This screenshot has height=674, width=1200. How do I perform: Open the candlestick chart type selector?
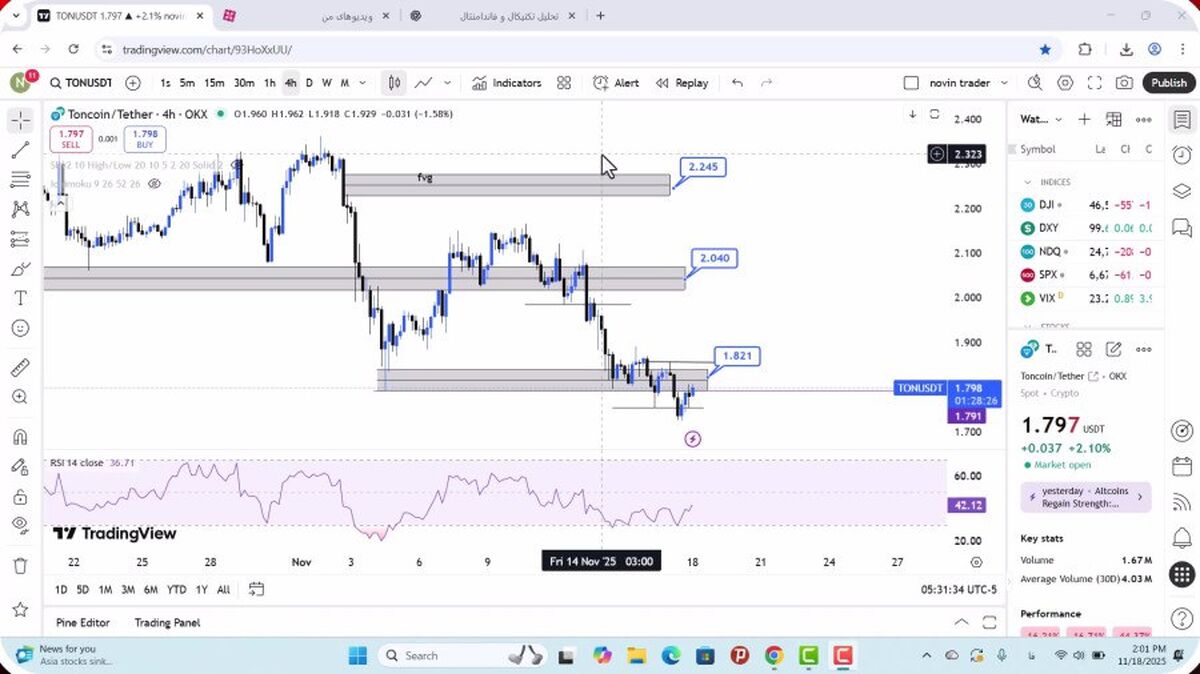click(395, 83)
